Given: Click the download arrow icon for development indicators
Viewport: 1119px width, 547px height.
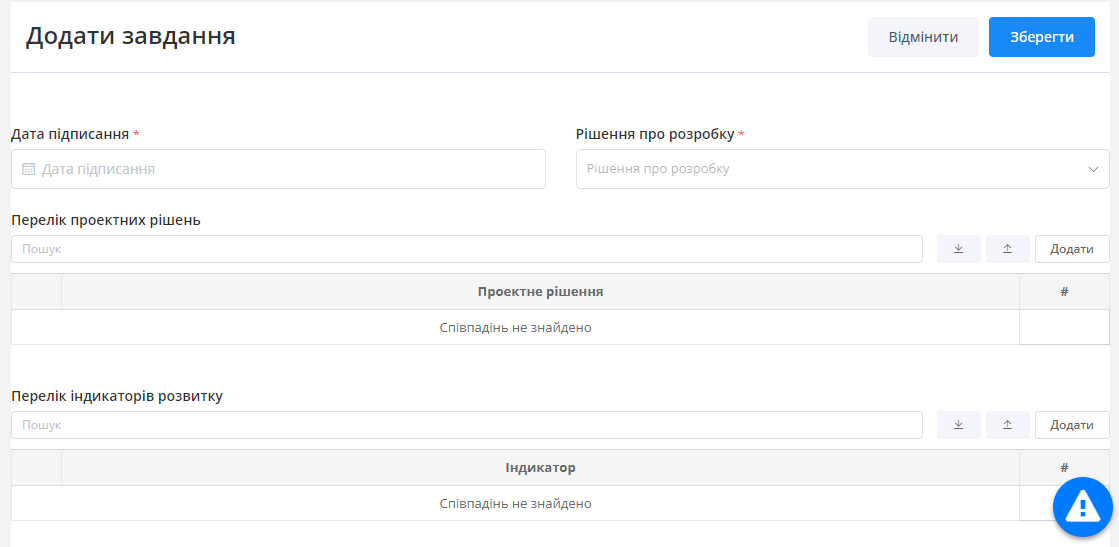Looking at the screenshot, I should 958,425.
